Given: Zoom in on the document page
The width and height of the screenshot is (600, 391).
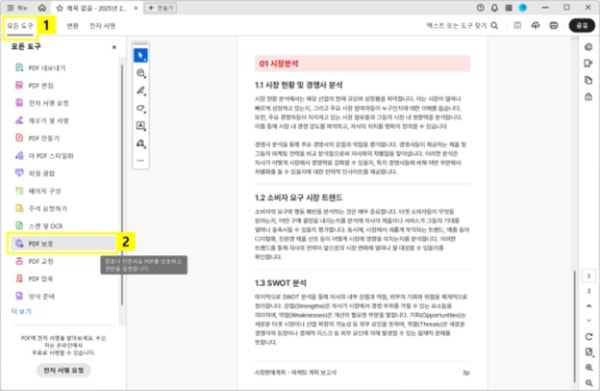Looking at the screenshot, I should tap(589, 368).
